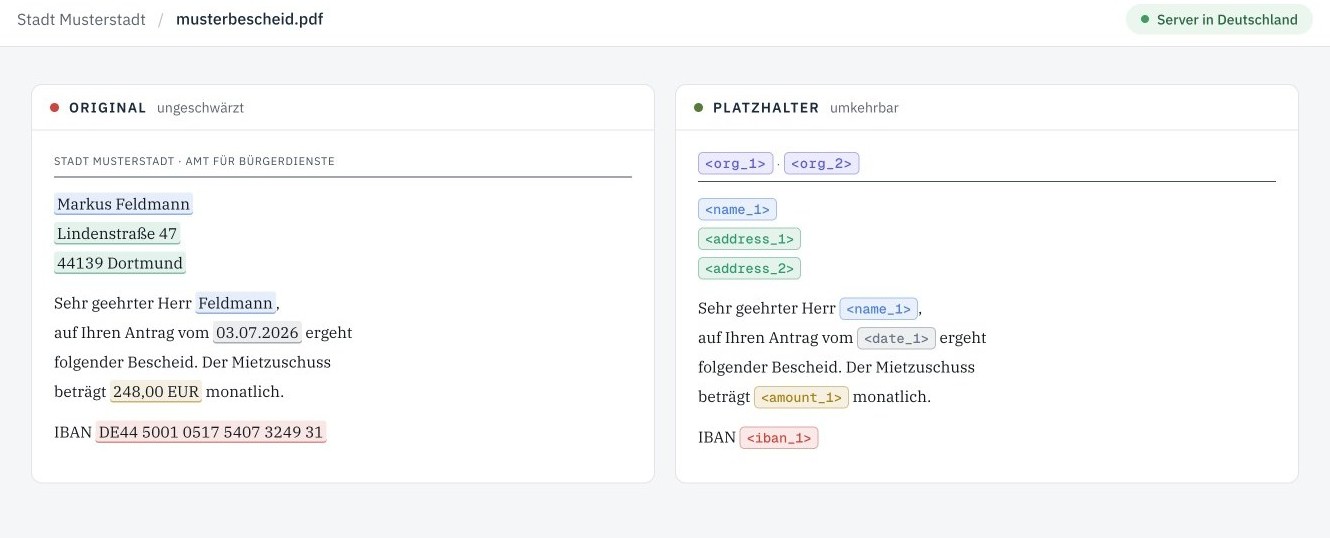Click the <iban_1> placeholder tag
The image size is (1330, 538).
click(779, 438)
